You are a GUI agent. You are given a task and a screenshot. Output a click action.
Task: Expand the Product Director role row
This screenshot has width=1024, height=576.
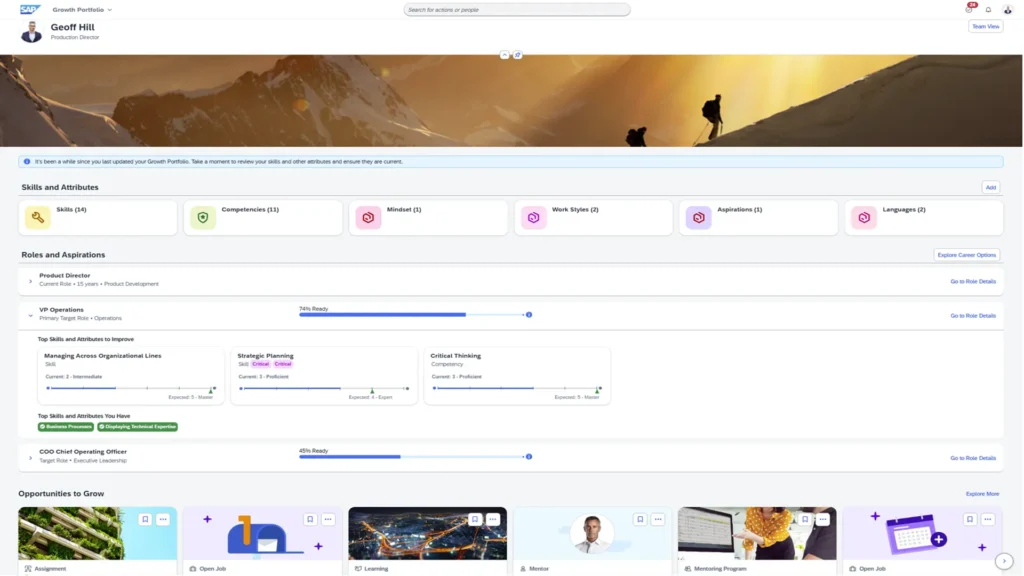click(x=31, y=280)
